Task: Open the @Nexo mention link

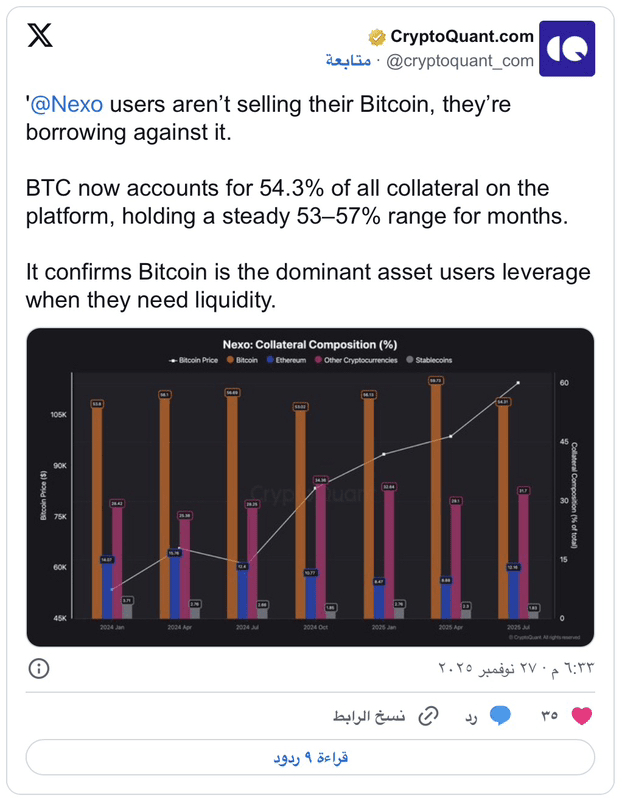Action: tap(67, 104)
